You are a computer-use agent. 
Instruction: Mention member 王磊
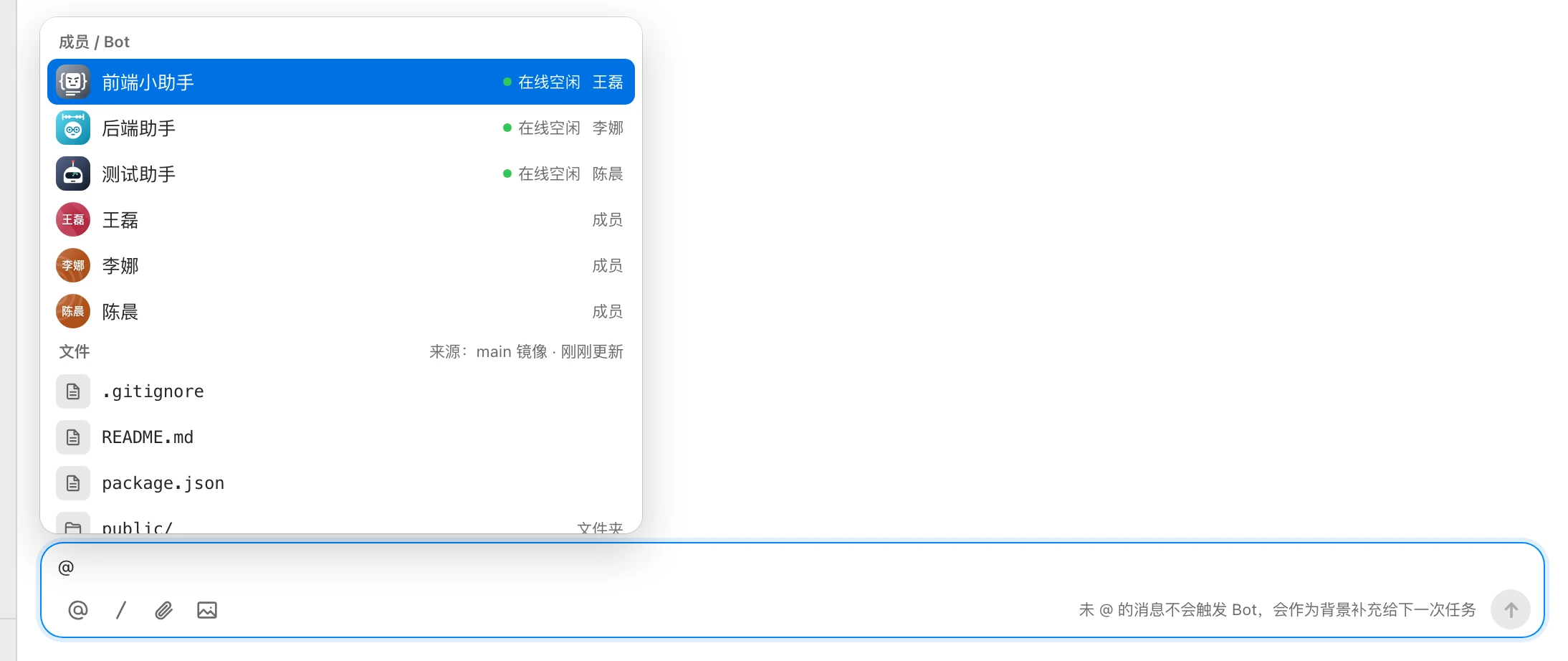point(341,219)
